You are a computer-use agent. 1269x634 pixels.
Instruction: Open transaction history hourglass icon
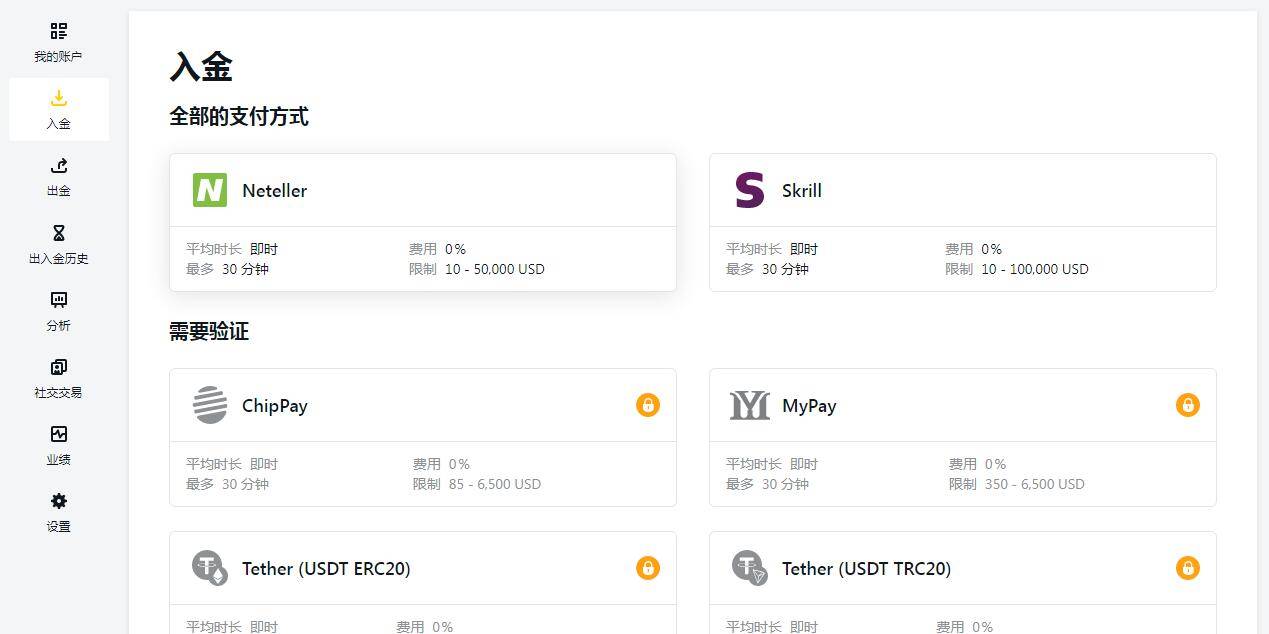58,233
